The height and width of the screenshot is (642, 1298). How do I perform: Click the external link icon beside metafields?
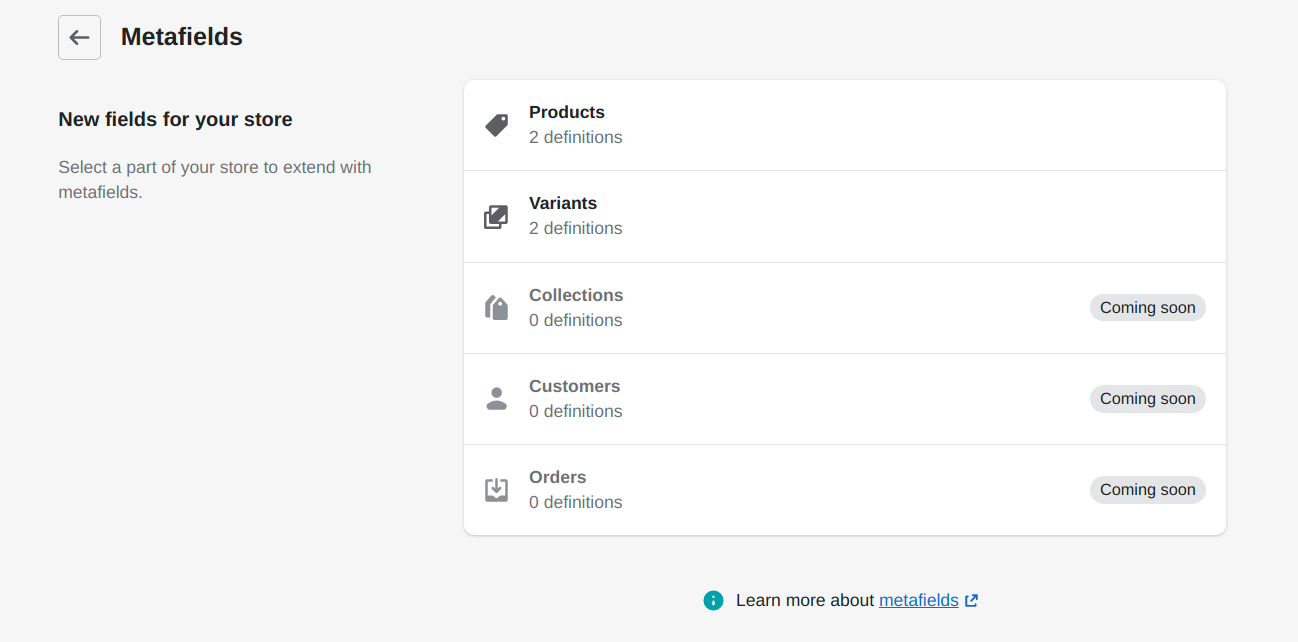tap(971, 601)
